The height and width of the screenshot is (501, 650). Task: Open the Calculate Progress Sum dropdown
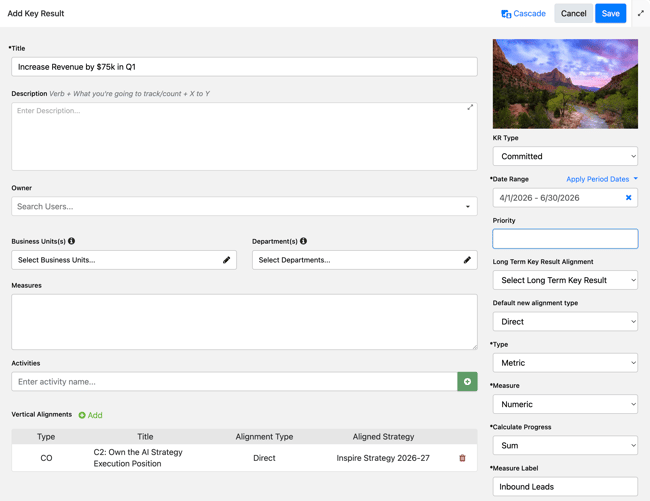(x=565, y=445)
